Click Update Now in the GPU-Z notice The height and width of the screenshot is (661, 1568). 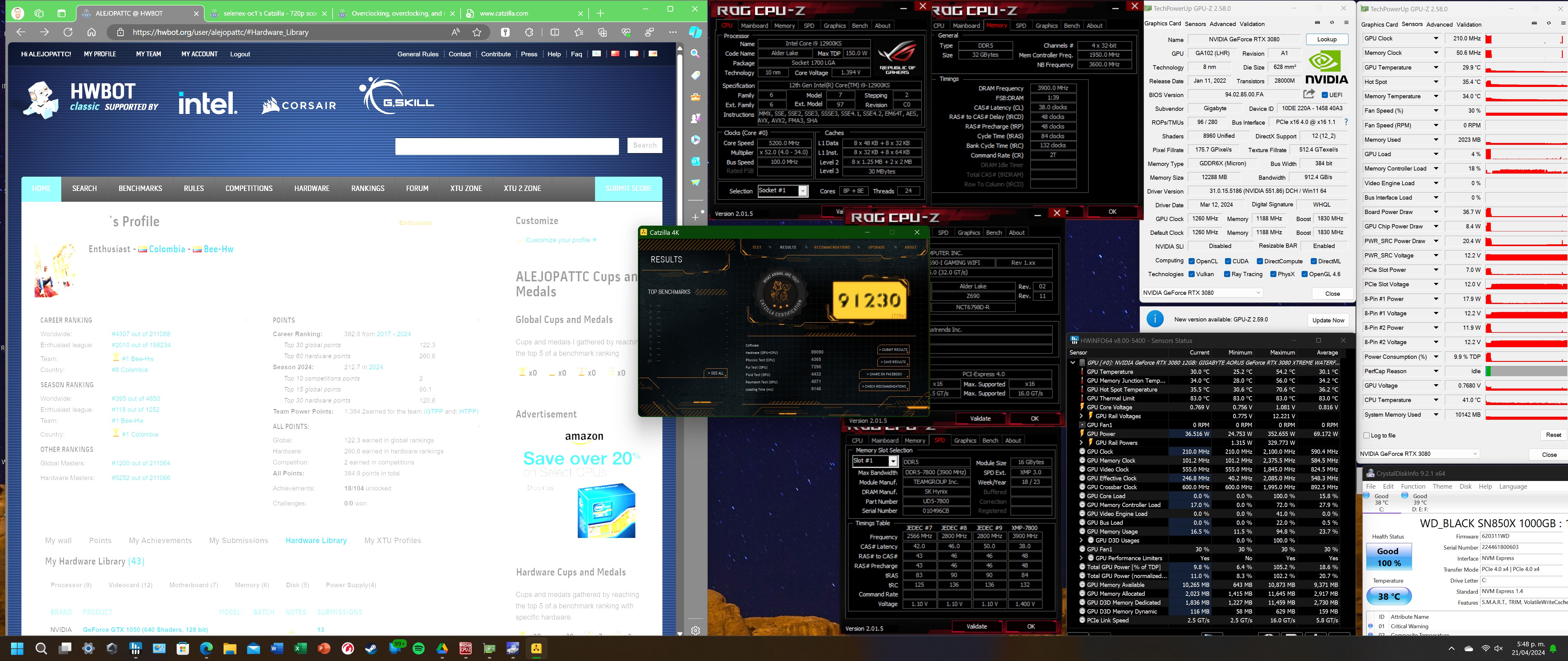[1328, 320]
